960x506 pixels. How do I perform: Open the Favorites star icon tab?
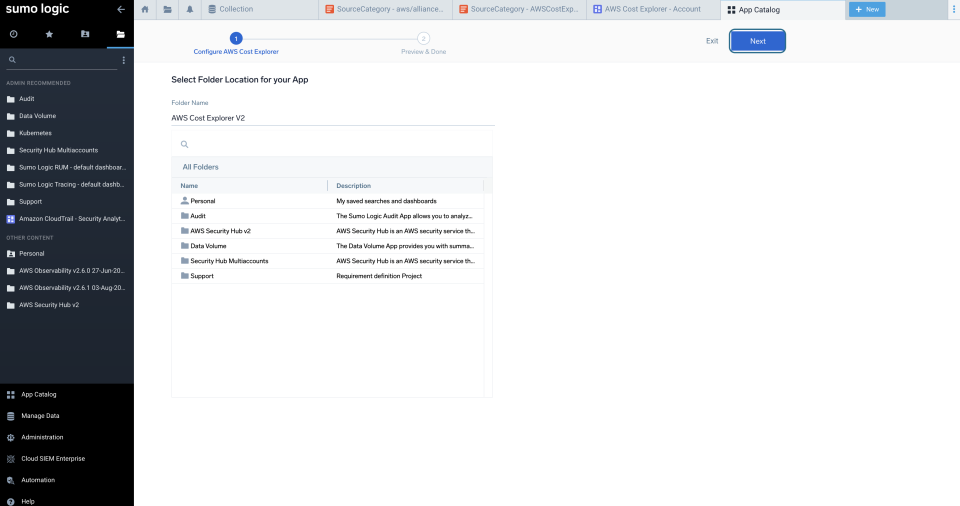click(x=49, y=34)
